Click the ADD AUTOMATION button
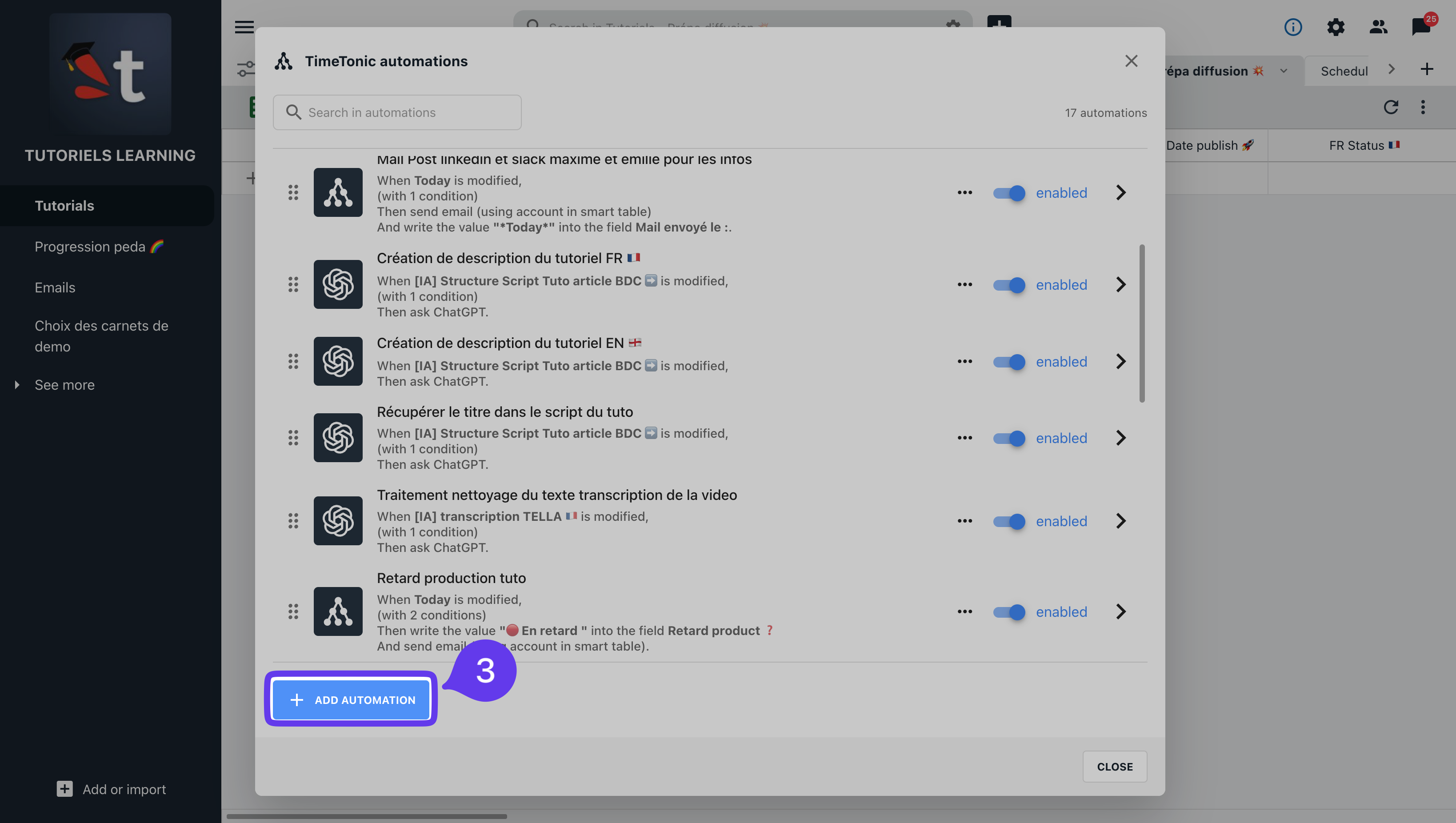Screen dimensions: 1456x823 pyautogui.click(x=351, y=699)
